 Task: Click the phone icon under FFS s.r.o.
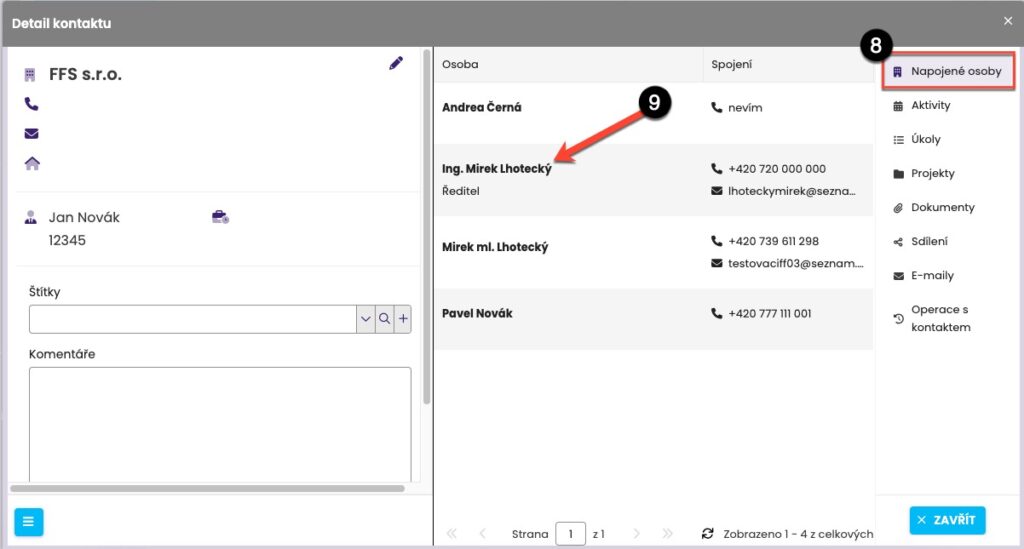(31, 104)
